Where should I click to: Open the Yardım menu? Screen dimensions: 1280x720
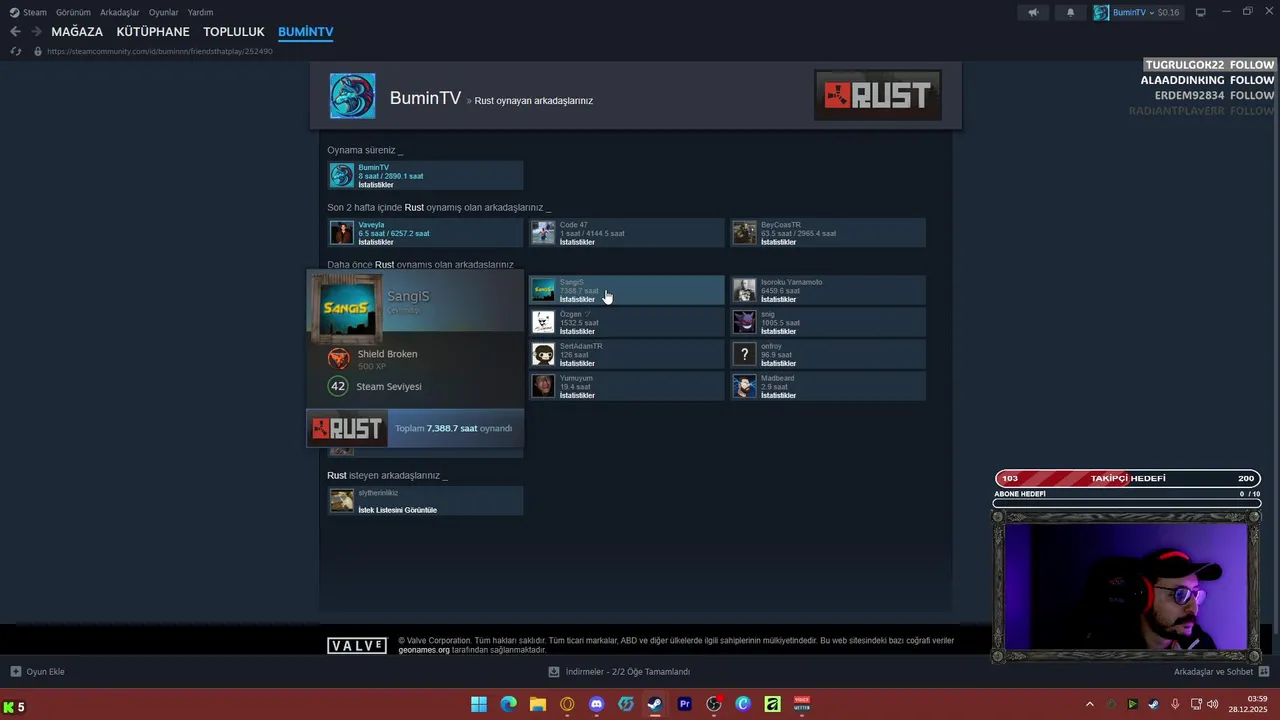(x=200, y=12)
